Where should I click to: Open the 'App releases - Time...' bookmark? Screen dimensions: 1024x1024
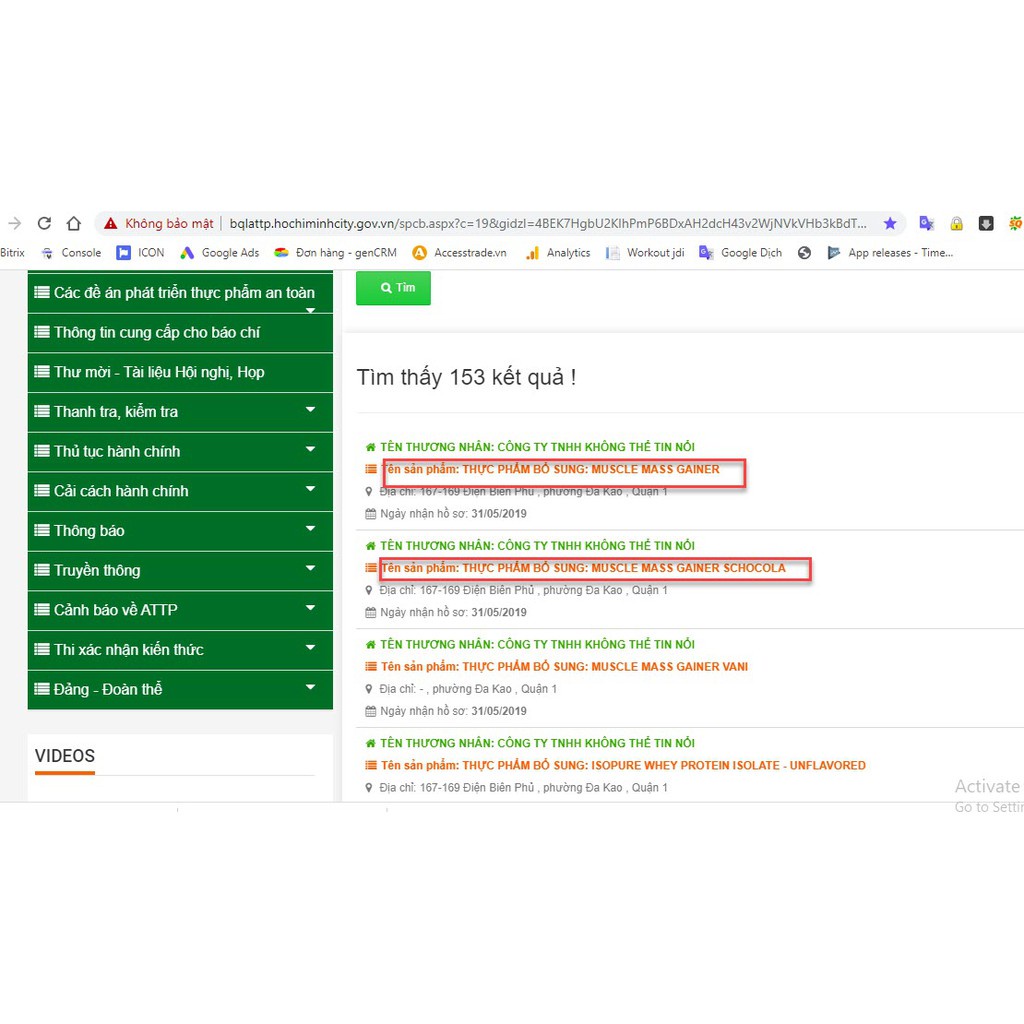[x=890, y=253]
